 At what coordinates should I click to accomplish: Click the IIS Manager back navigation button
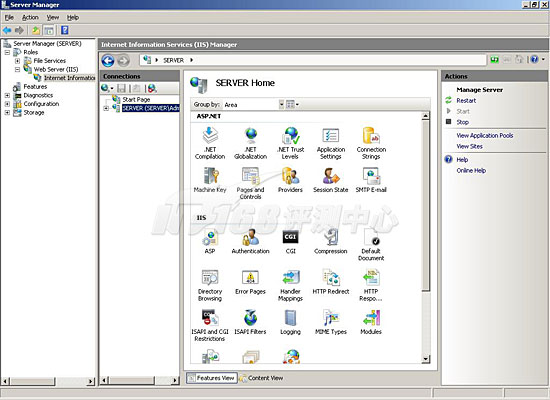(x=108, y=60)
